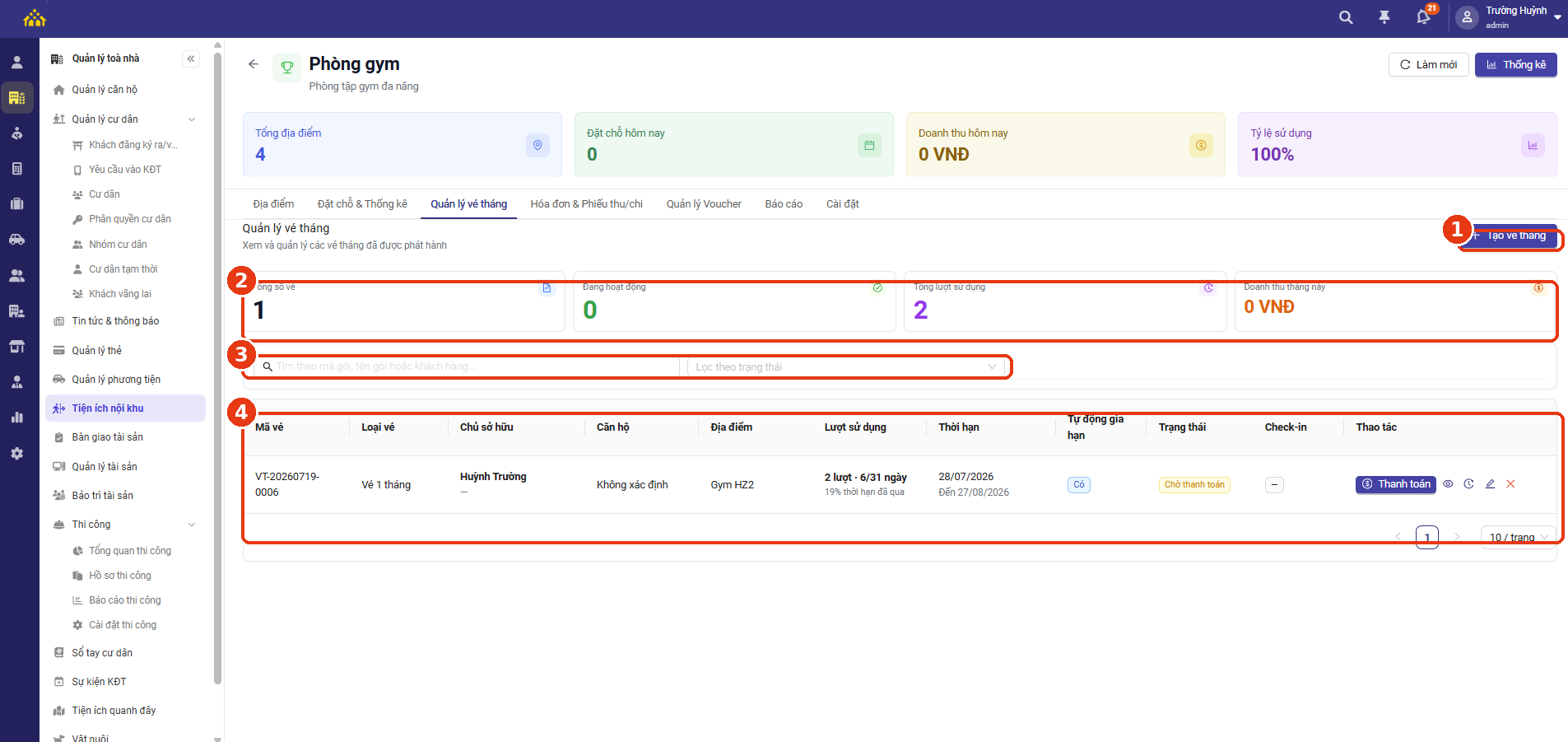Click the Chờ thanh toán status tag
Image resolution: width=1568 pixels, height=742 pixels.
[x=1194, y=485]
